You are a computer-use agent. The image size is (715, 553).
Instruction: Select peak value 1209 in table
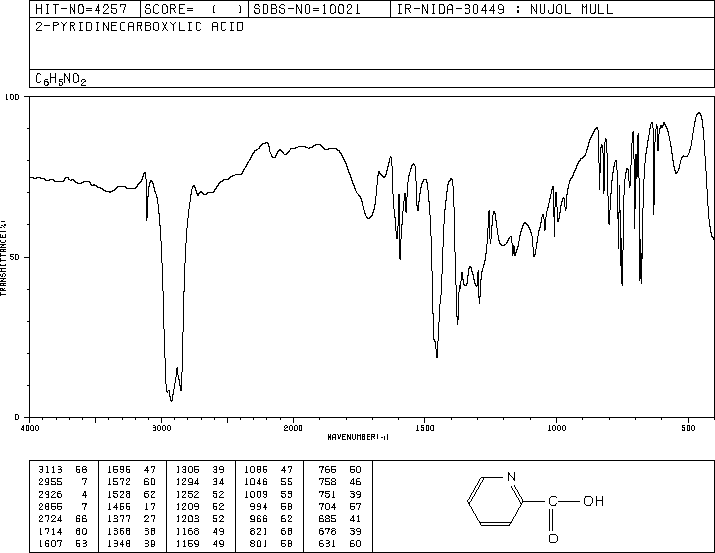[187, 506]
